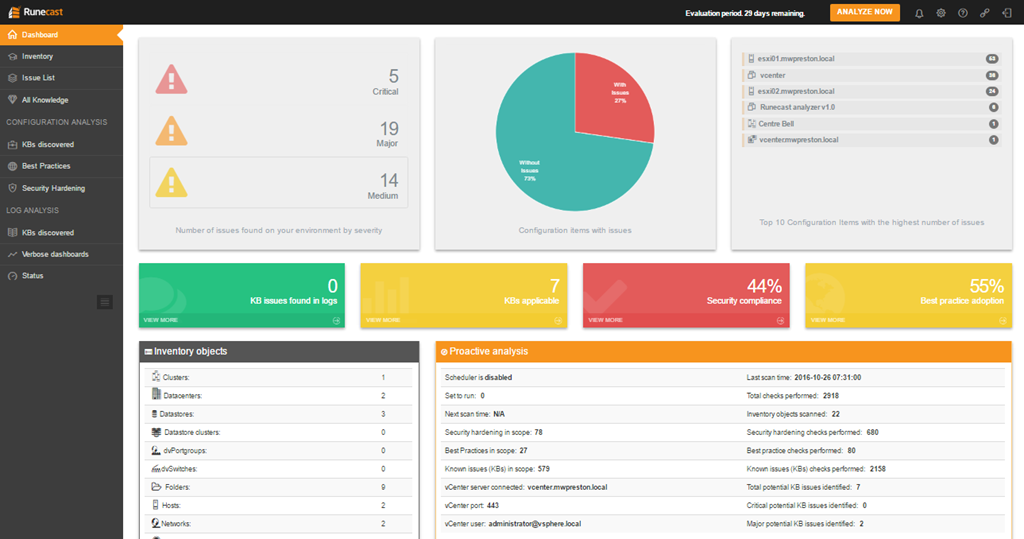The image size is (1024, 539).
Task: Click Last scan time 2016-10-26 07:31:00
Action: pos(804,378)
